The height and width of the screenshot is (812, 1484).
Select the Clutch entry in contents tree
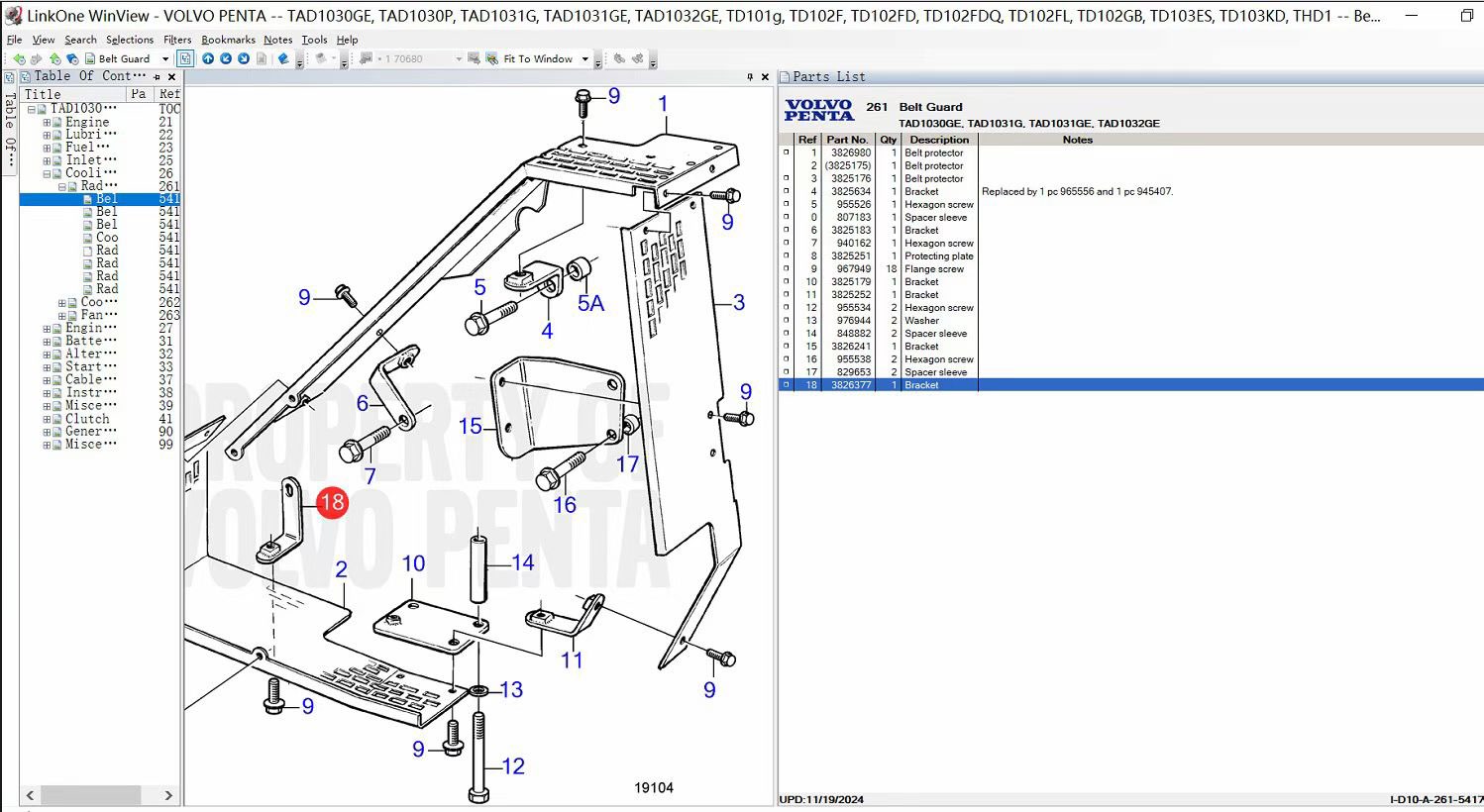click(x=87, y=419)
